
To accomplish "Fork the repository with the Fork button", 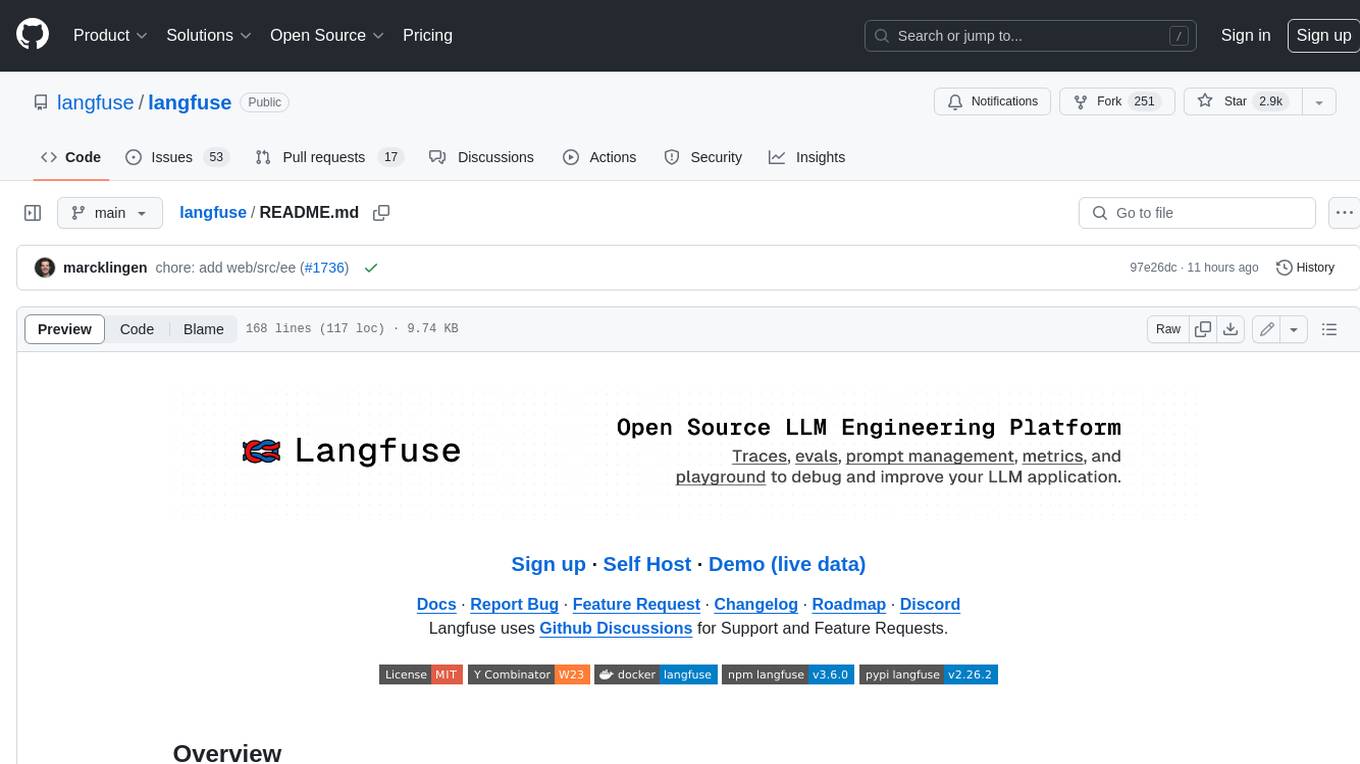I will pyautogui.click(x=1115, y=102).
